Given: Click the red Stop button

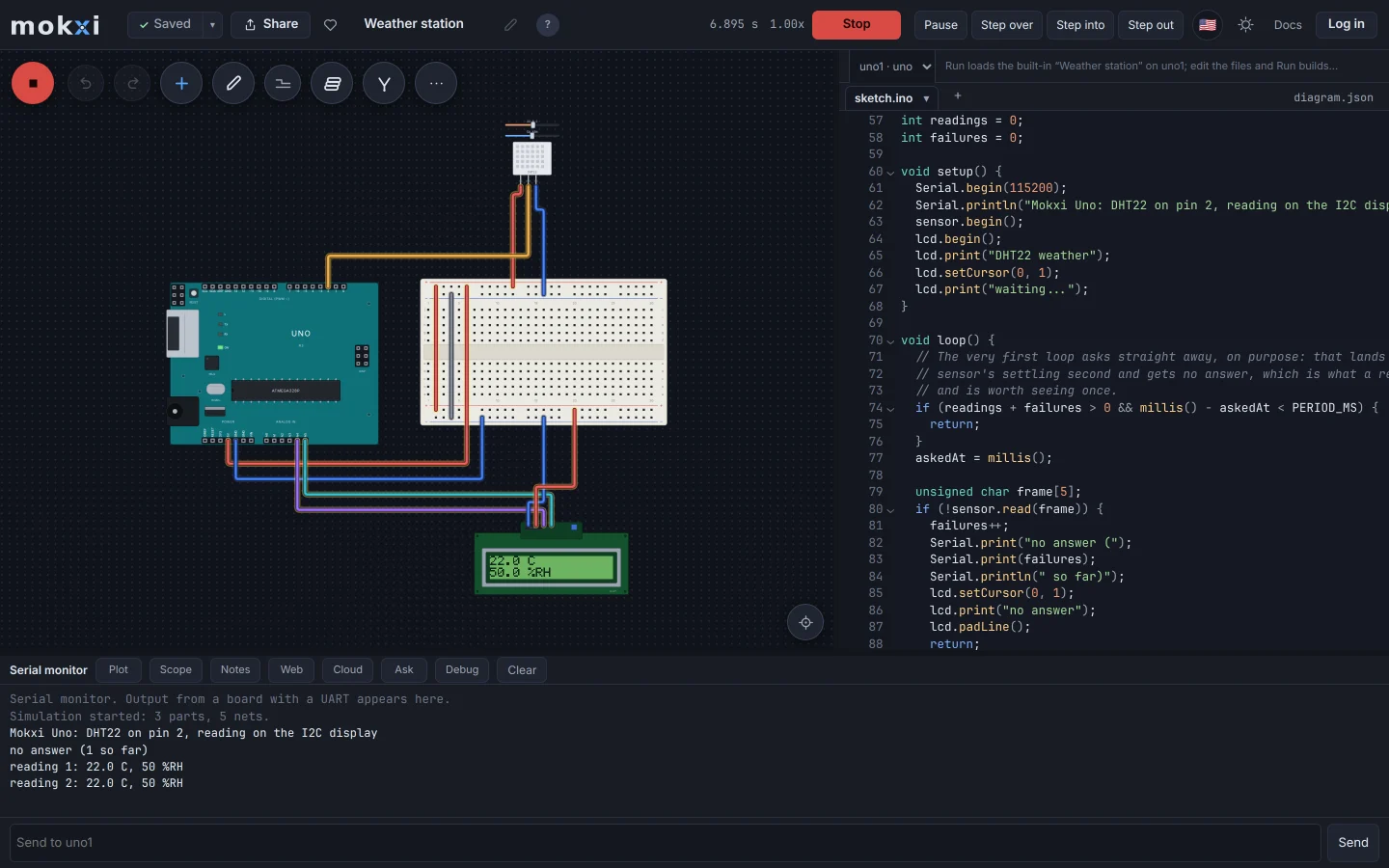Looking at the screenshot, I should (857, 25).
